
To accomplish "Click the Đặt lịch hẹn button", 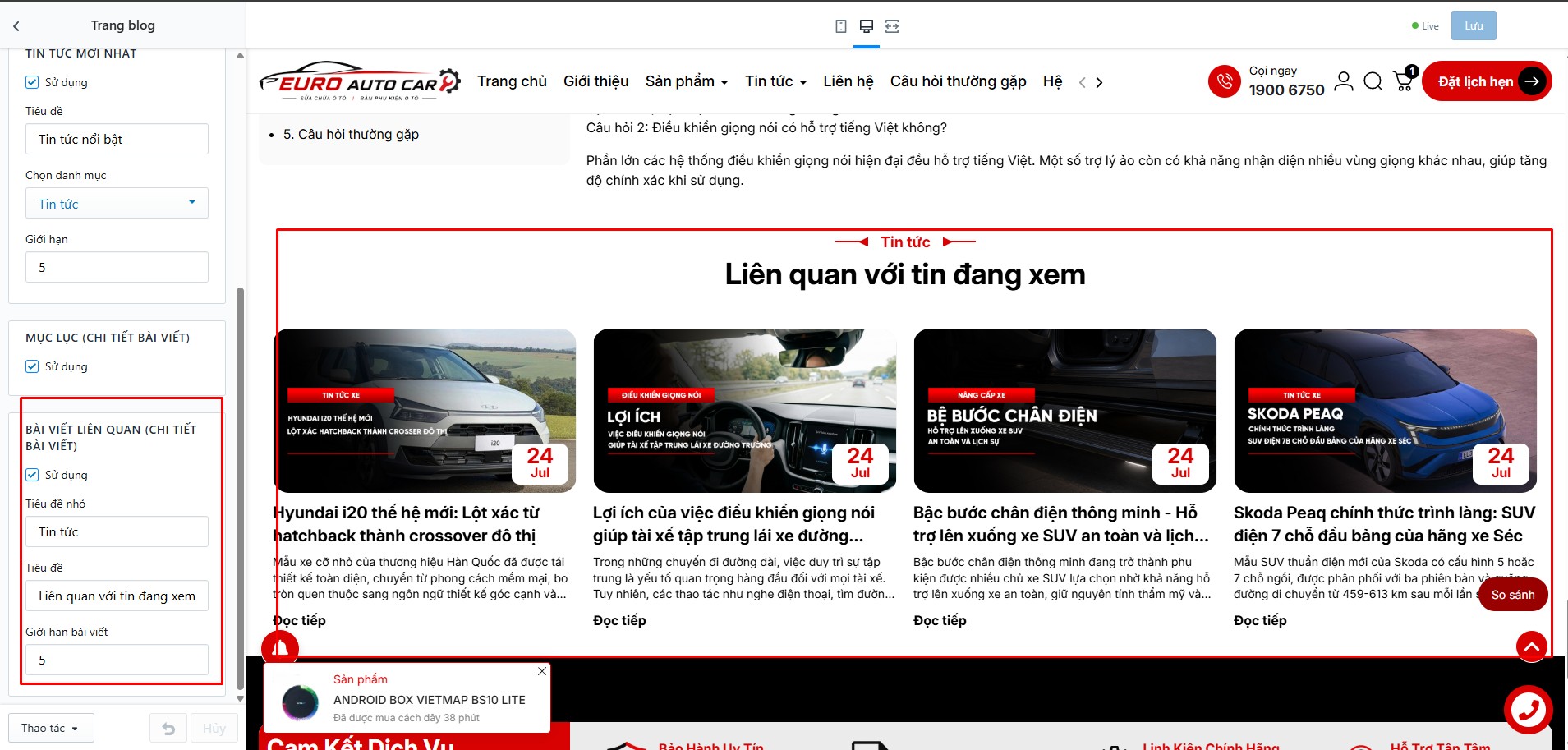I will point(1487,81).
